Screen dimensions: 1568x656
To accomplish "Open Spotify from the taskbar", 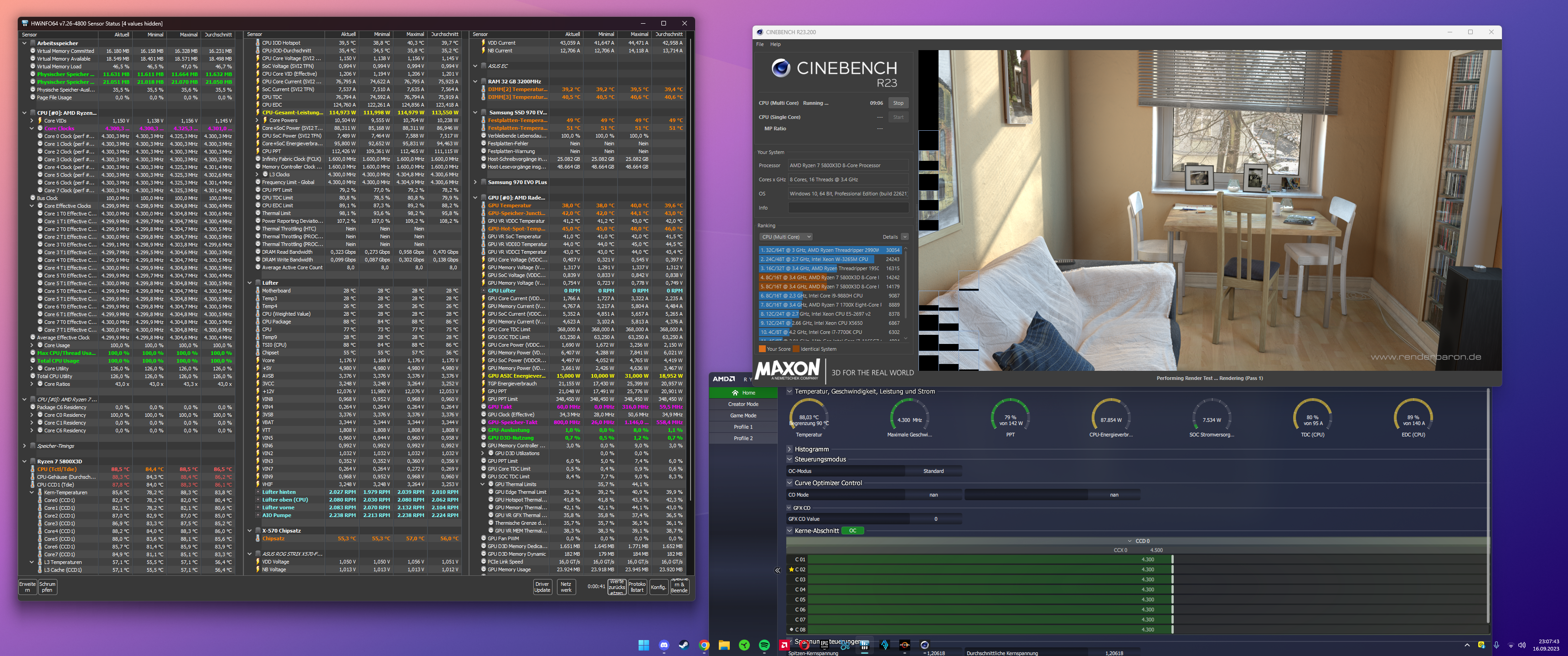I will tap(764, 645).
